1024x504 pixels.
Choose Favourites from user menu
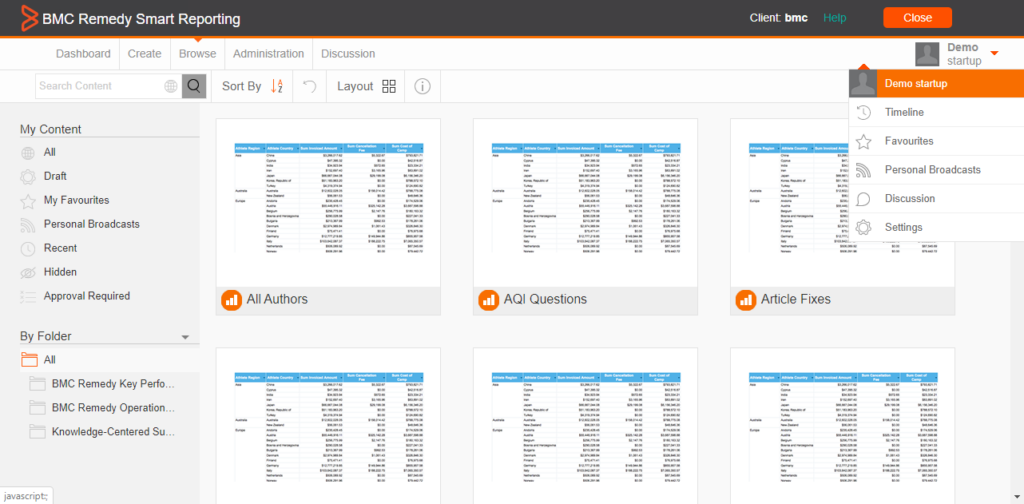(x=936, y=141)
